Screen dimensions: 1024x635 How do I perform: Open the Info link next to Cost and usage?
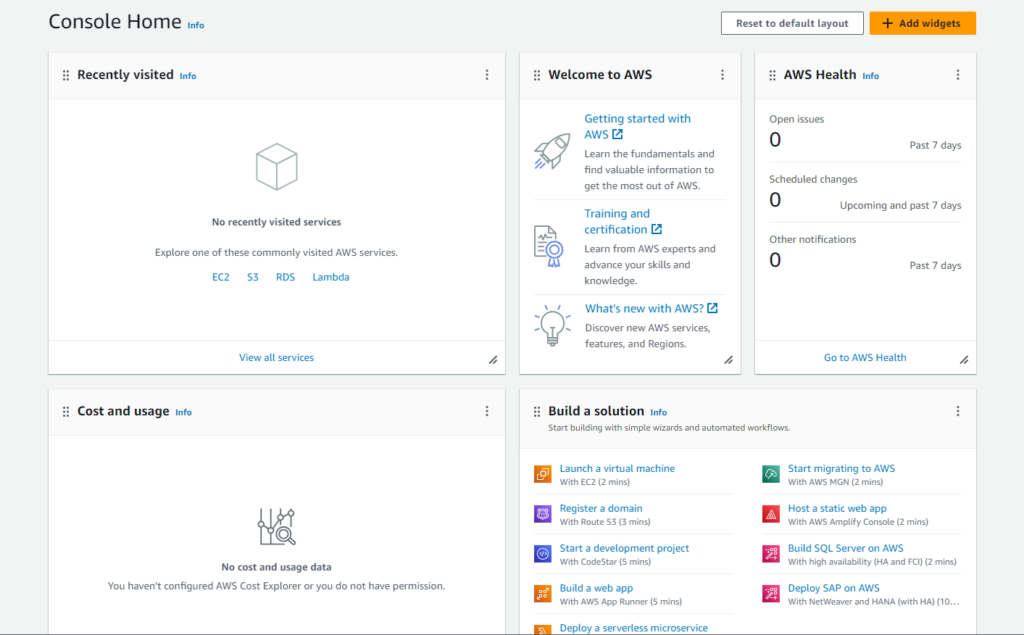point(184,412)
